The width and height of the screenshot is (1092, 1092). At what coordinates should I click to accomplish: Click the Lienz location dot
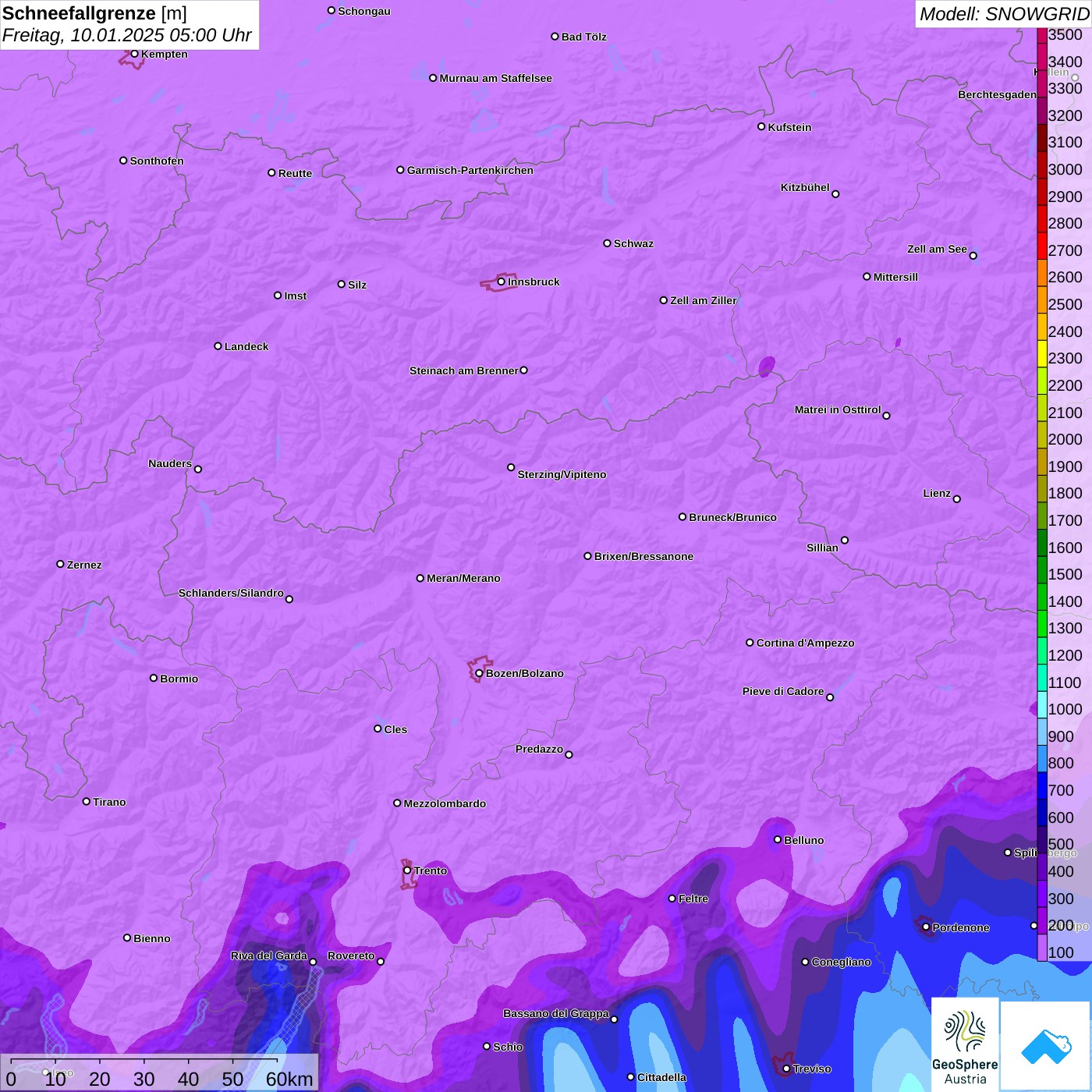957,499
